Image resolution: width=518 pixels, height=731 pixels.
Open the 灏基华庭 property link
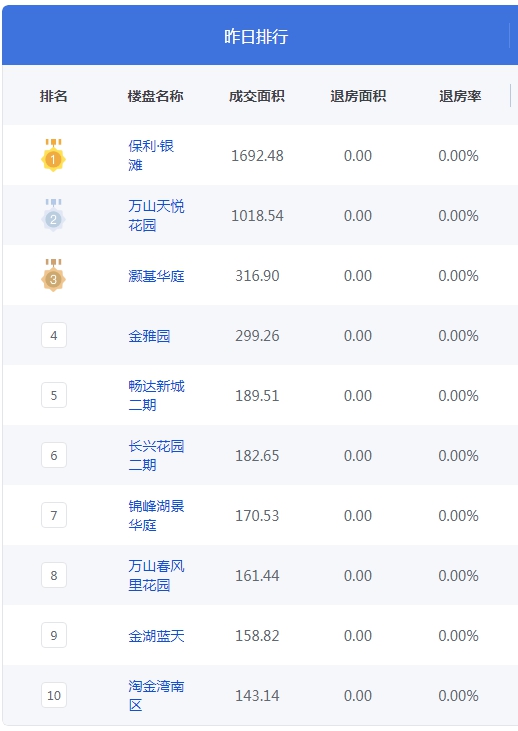click(156, 276)
